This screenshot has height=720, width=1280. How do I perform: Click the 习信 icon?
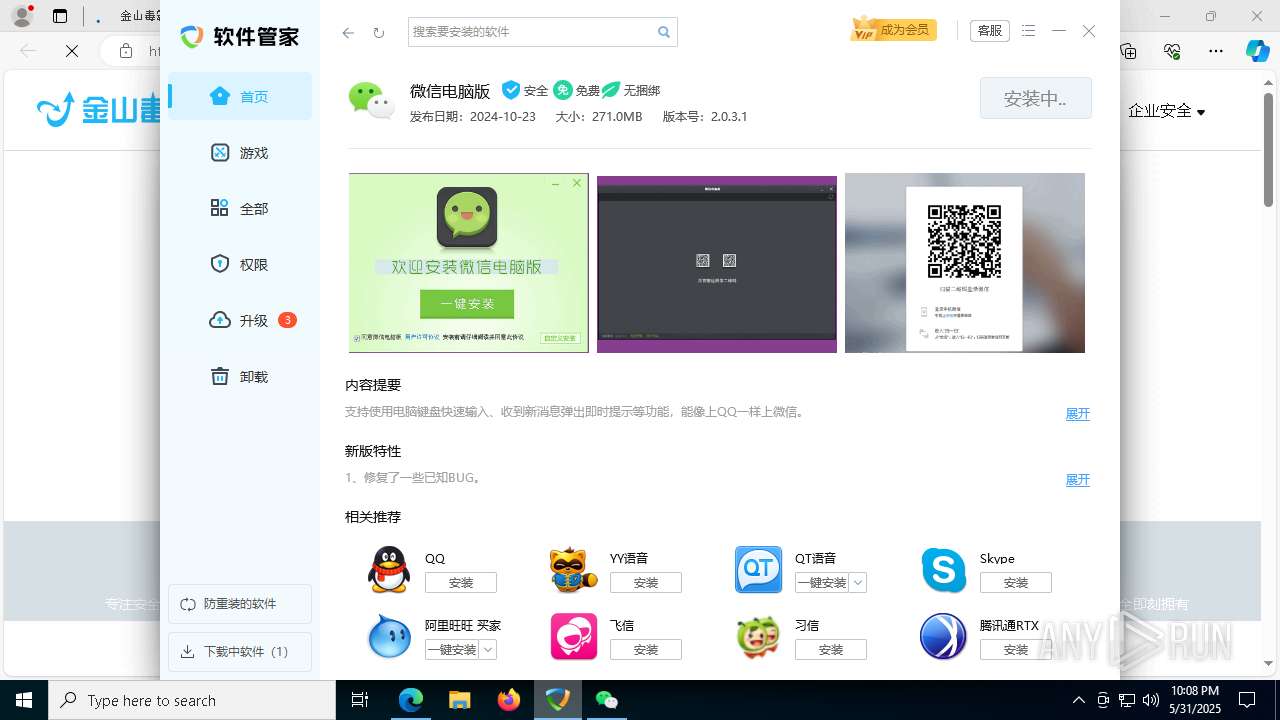click(758, 637)
